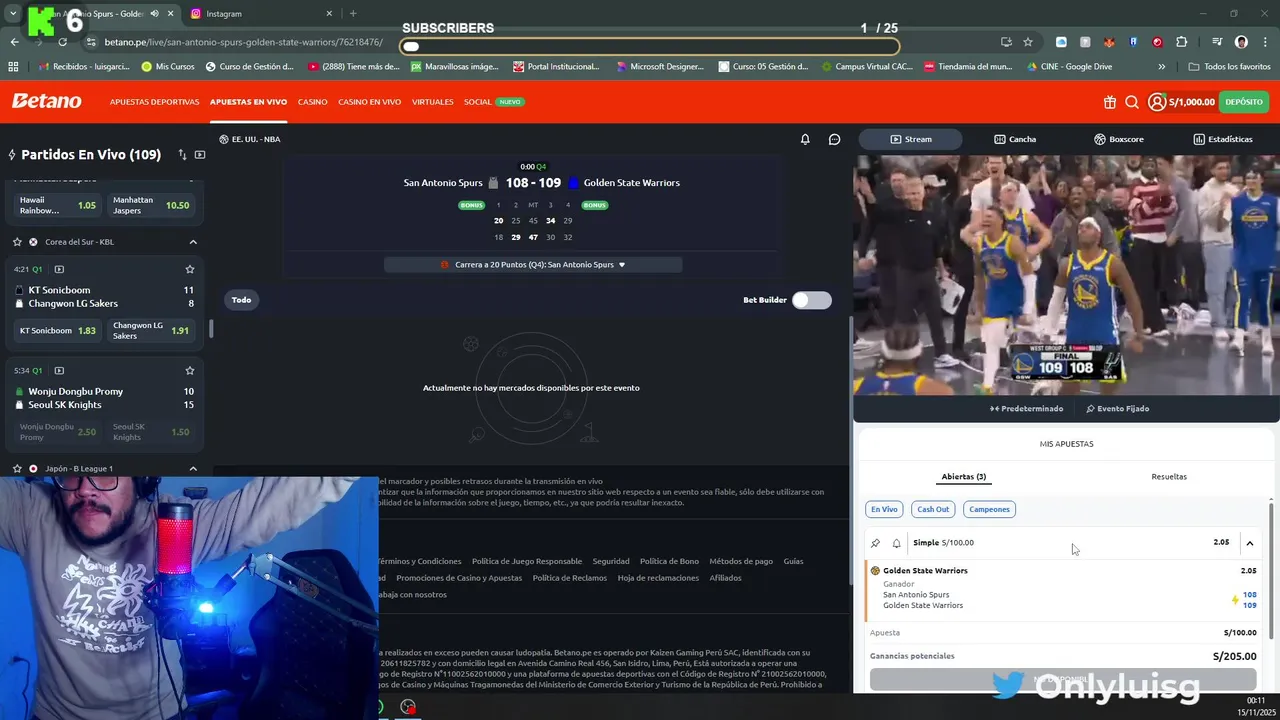Open the Abiertas (3) bets tab
The width and height of the screenshot is (1280, 720).
point(964,477)
